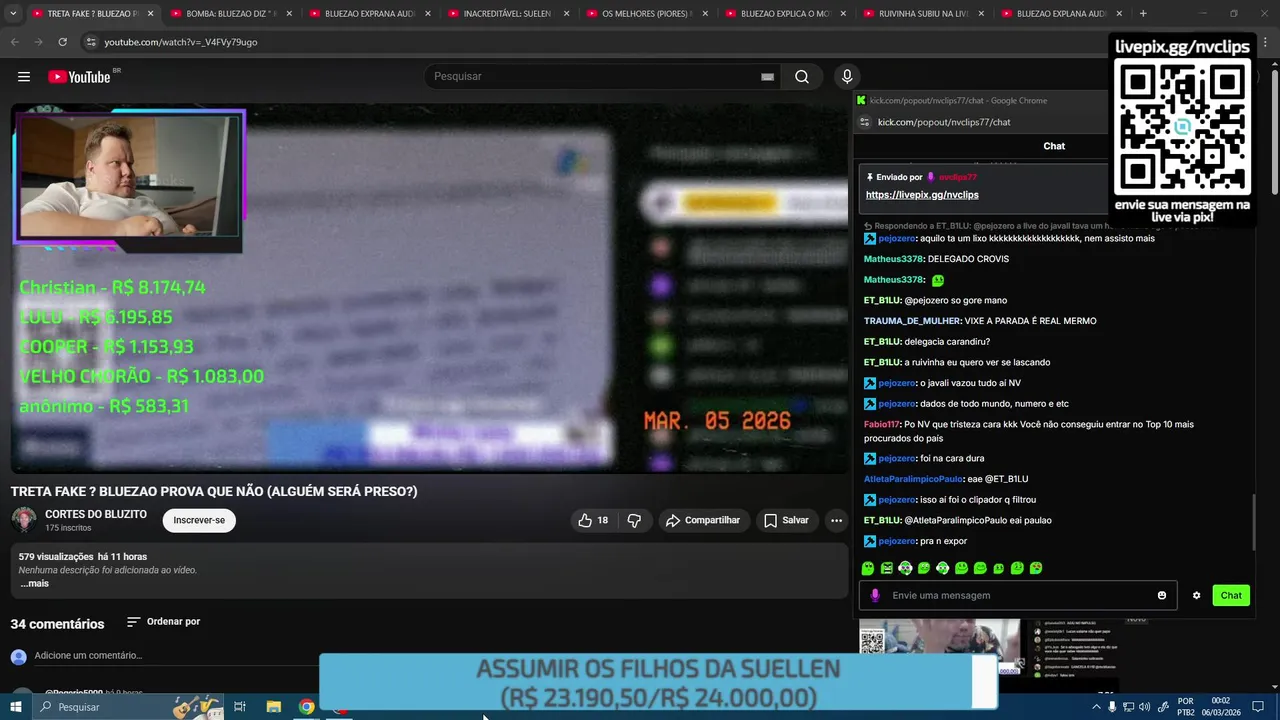Close the TRETA FAKE browser tab
This screenshot has height=720, width=1280.
[x=151, y=14]
